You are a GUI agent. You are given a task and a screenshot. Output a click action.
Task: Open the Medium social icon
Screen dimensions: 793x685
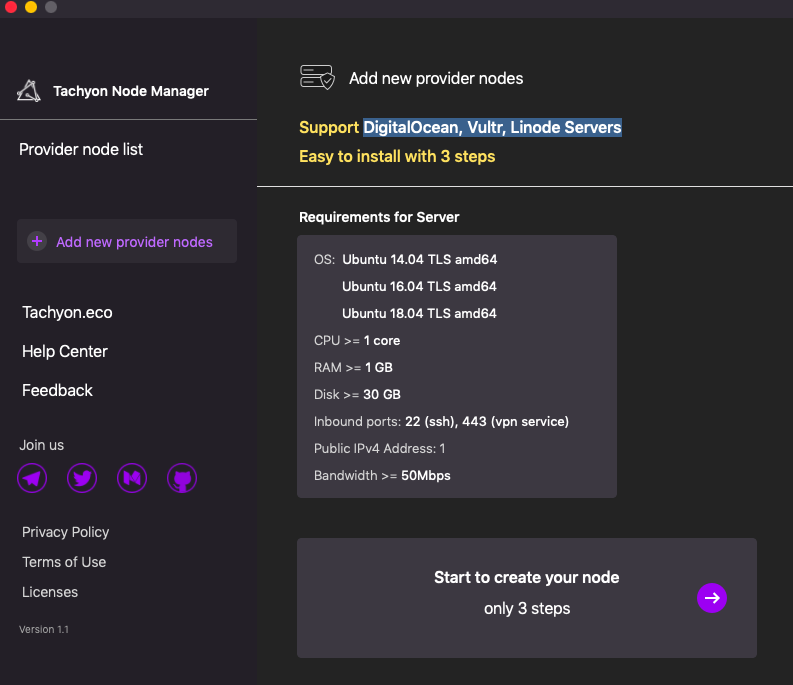point(132,478)
